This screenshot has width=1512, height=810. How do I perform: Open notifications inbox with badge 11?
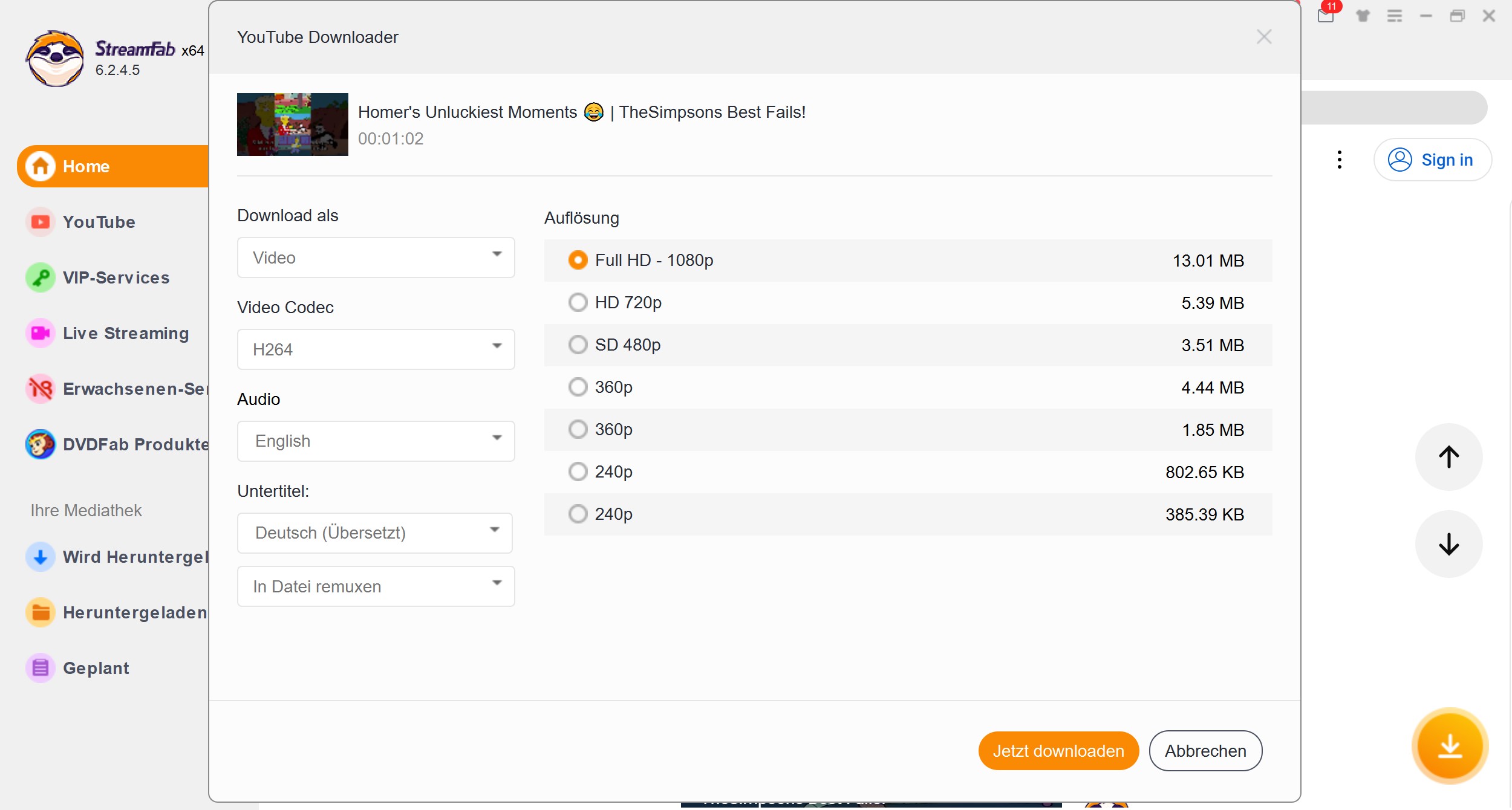[1326, 15]
